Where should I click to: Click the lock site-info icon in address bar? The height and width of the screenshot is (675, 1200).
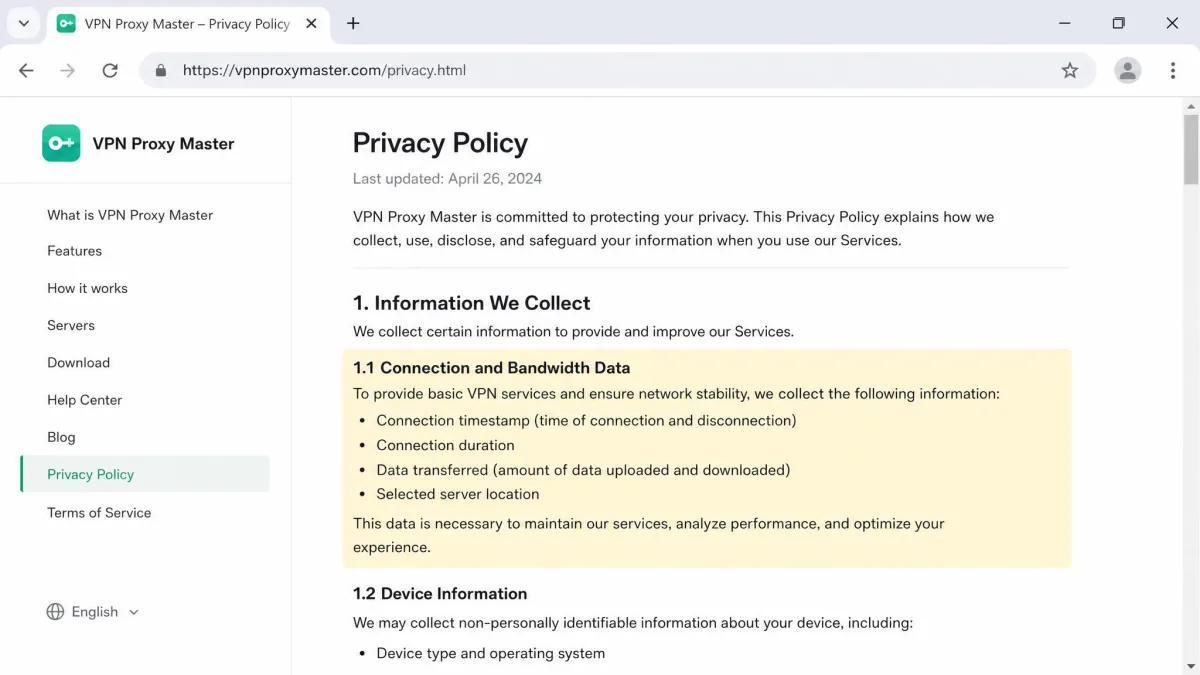[x=160, y=70]
